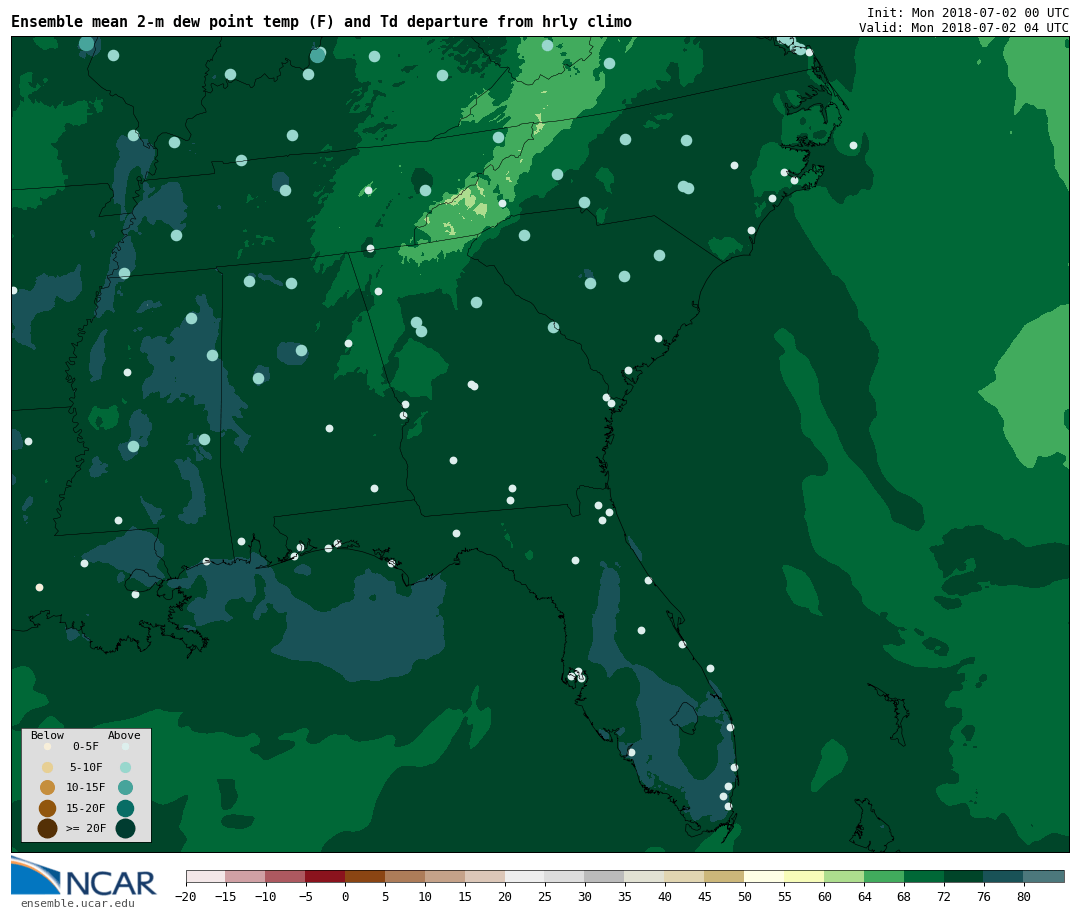Screen dimensions: 1080x915
Task: Click the 'Valid: Mon 2018-07-02 04 UTC' text
Action: [964, 28]
